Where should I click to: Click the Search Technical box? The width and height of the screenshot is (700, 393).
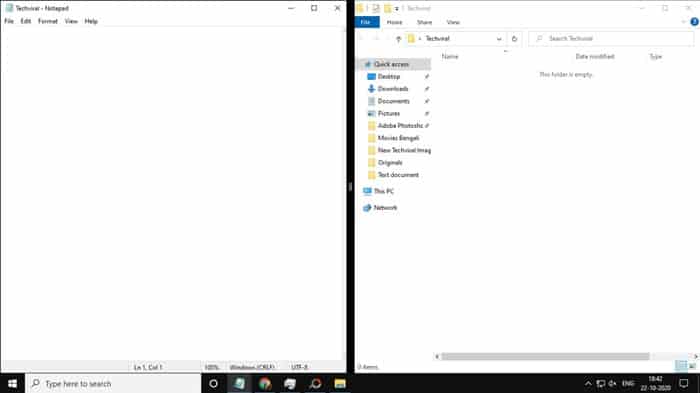pyautogui.click(x=611, y=39)
